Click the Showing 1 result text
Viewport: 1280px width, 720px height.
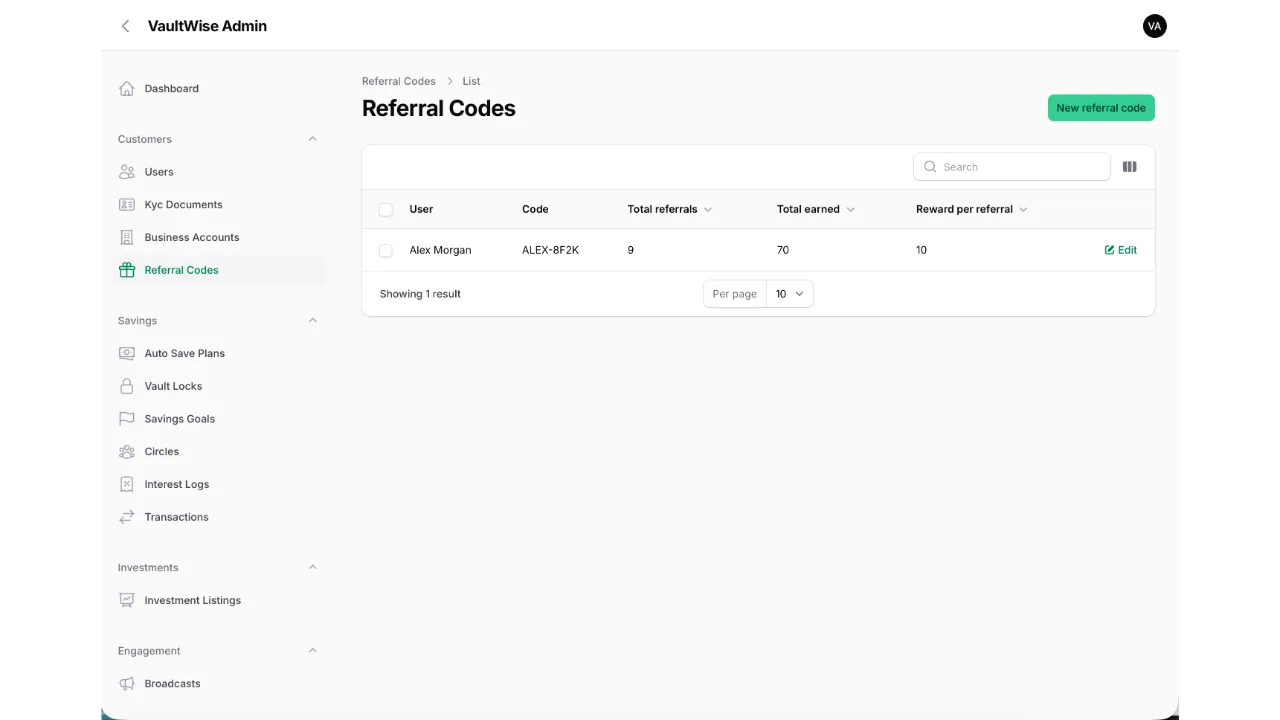420,294
